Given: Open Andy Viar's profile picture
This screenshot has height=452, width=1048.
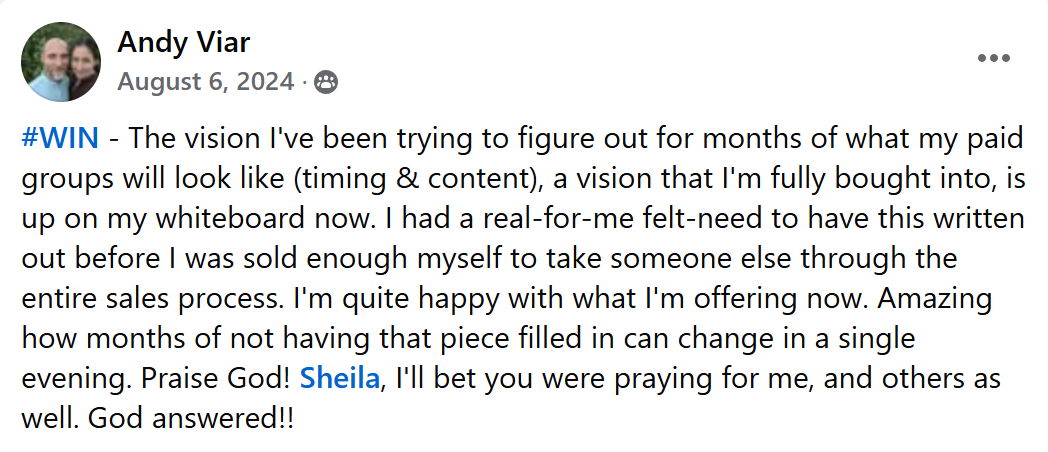Looking at the screenshot, I should [x=61, y=62].
